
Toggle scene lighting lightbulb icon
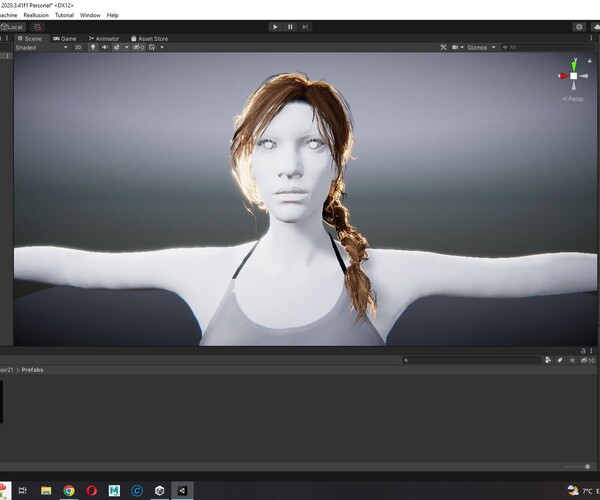click(x=93, y=47)
